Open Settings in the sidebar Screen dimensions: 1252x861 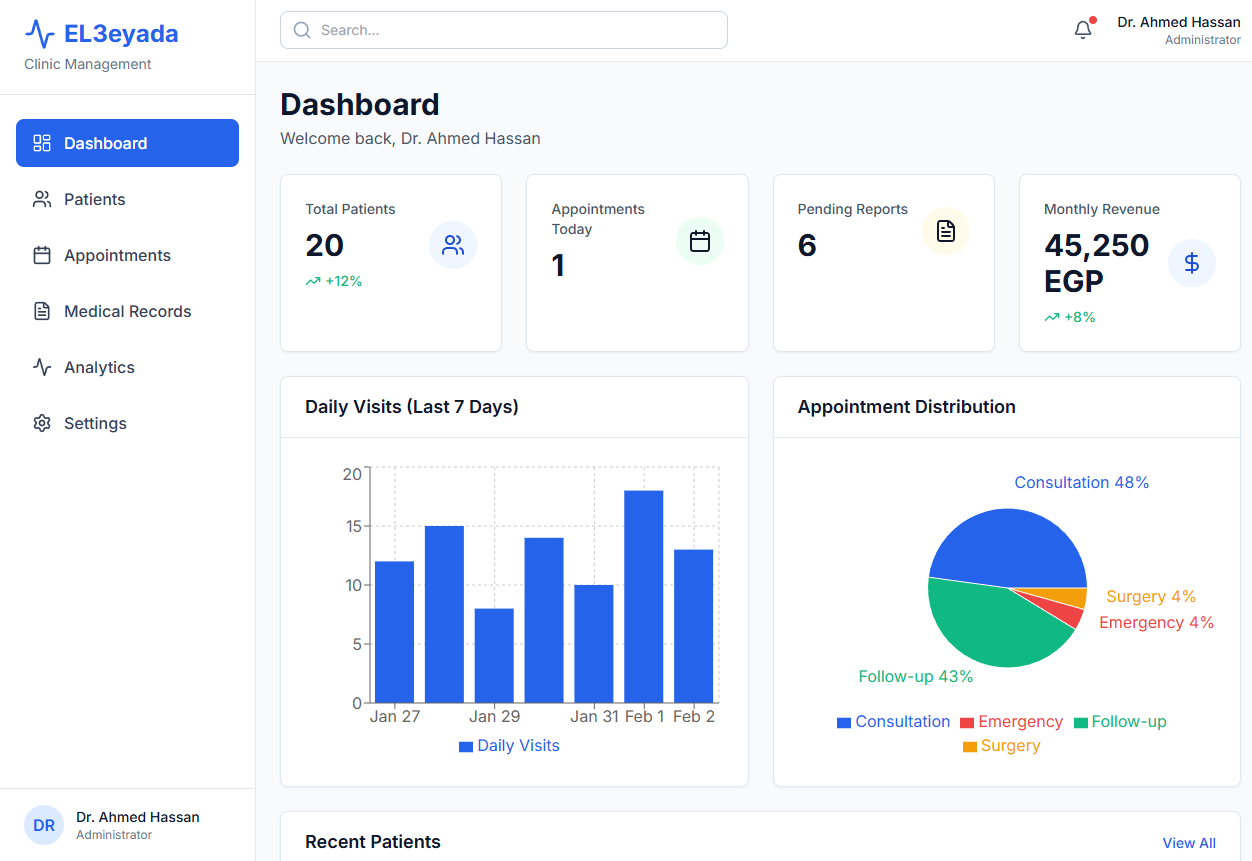point(95,423)
